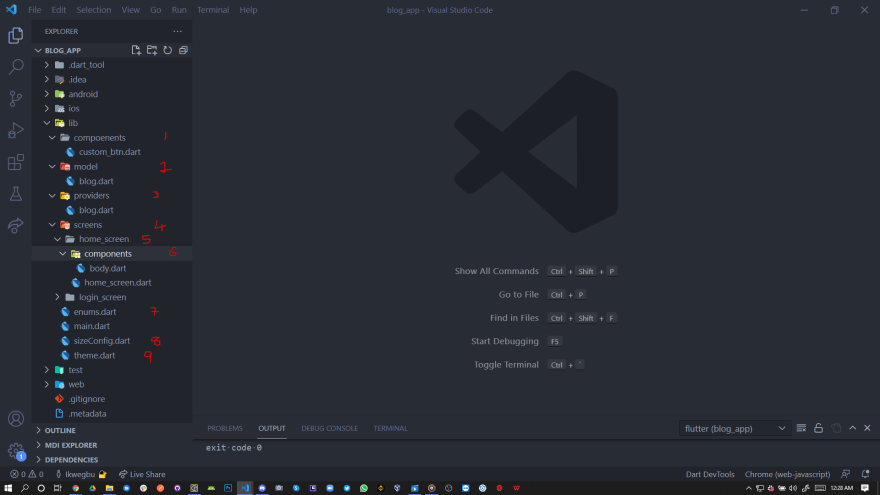Clear the Output panel
Image resolution: width=880 pixels, height=495 pixels.
click(801, 428)
